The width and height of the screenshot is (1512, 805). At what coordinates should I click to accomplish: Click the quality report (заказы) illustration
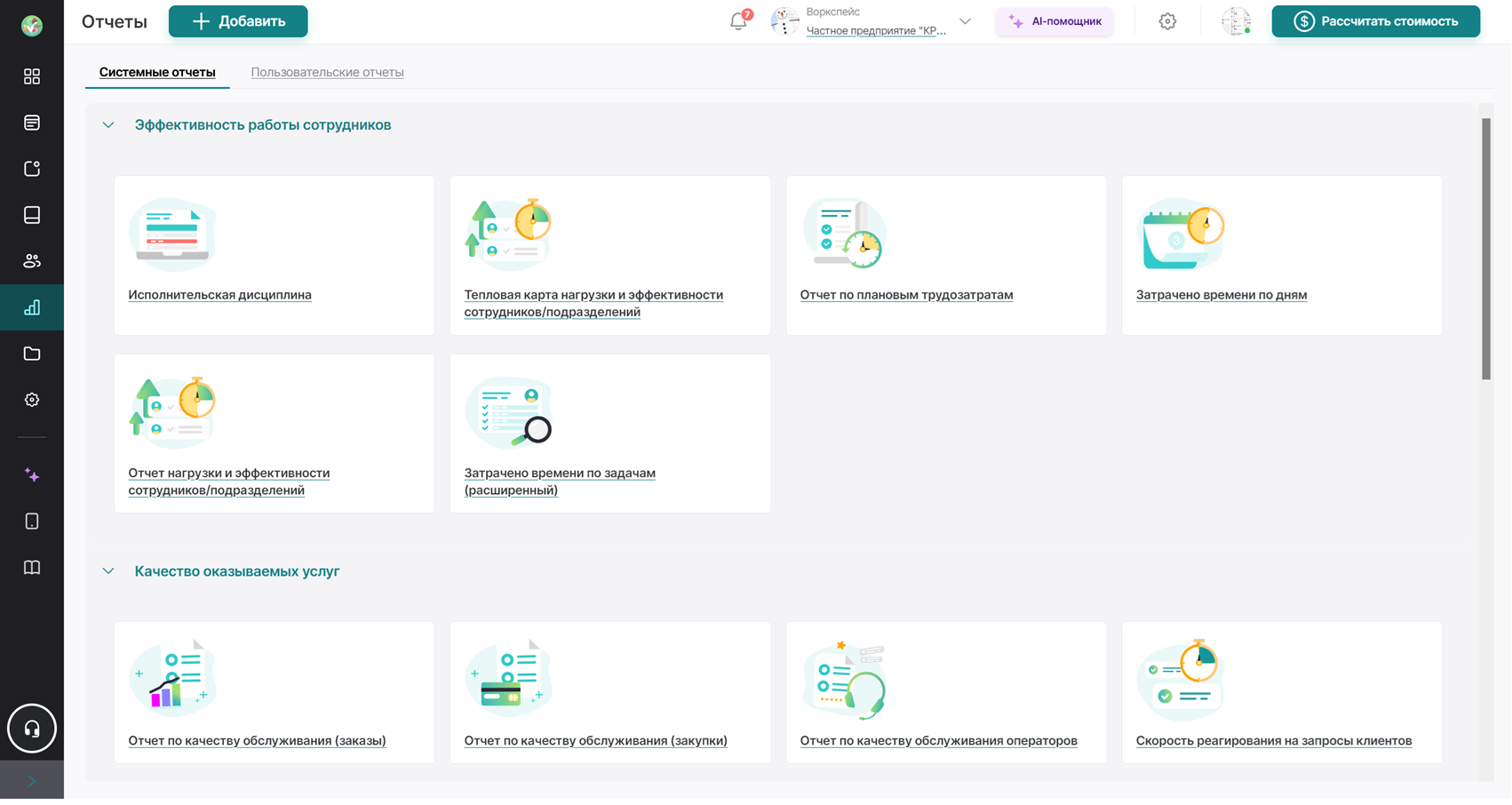coord(172,679)
